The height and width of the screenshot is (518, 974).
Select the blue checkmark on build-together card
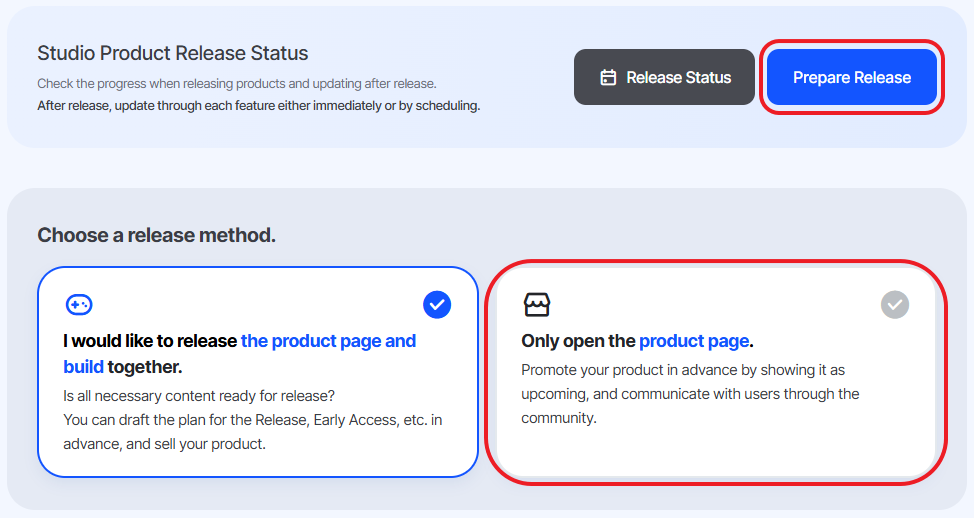pyautogui.click(x=437, y=304)
